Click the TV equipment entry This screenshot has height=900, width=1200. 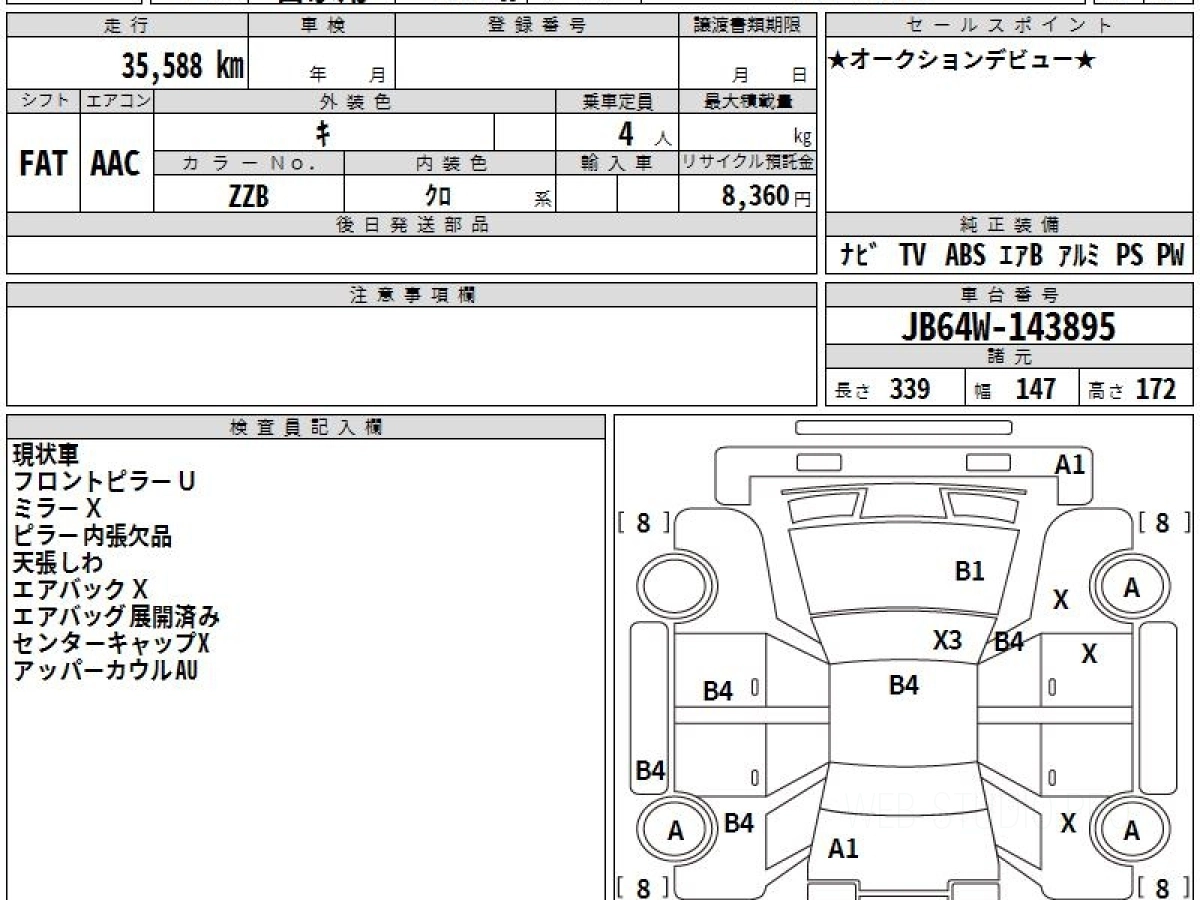click(x=912, y=255)
